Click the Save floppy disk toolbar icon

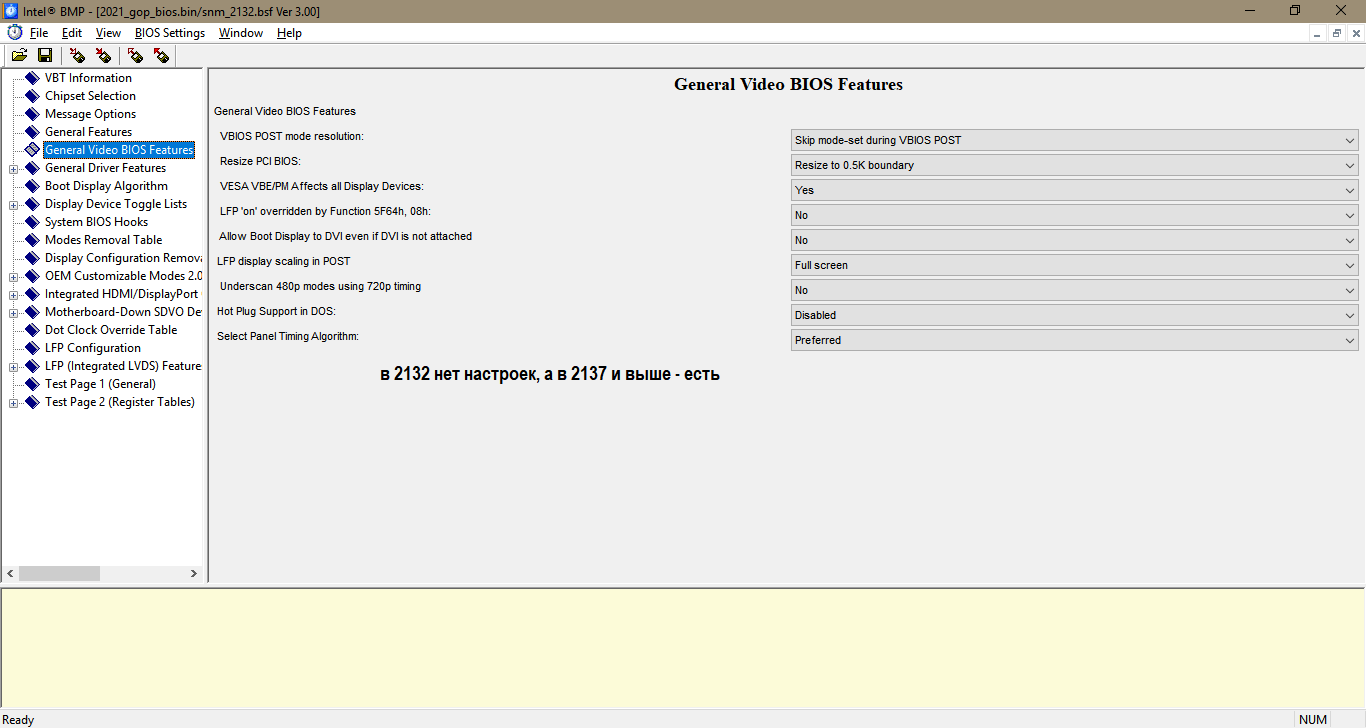[x=45, y=55]
